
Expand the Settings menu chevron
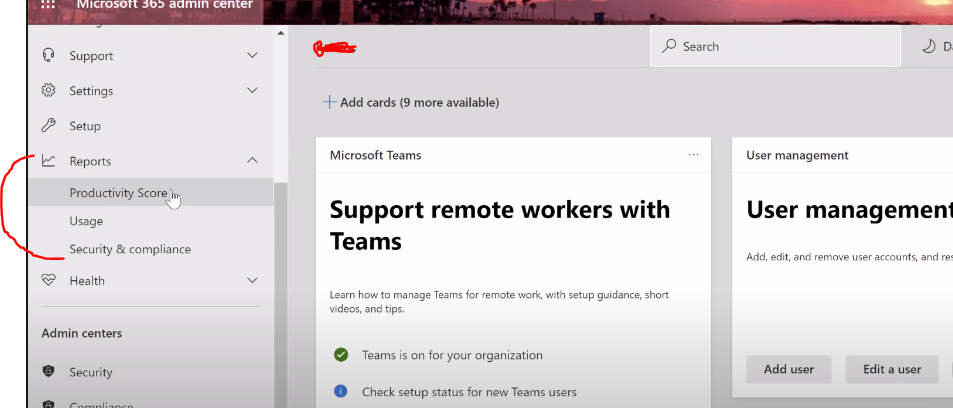tap(252, 91)
